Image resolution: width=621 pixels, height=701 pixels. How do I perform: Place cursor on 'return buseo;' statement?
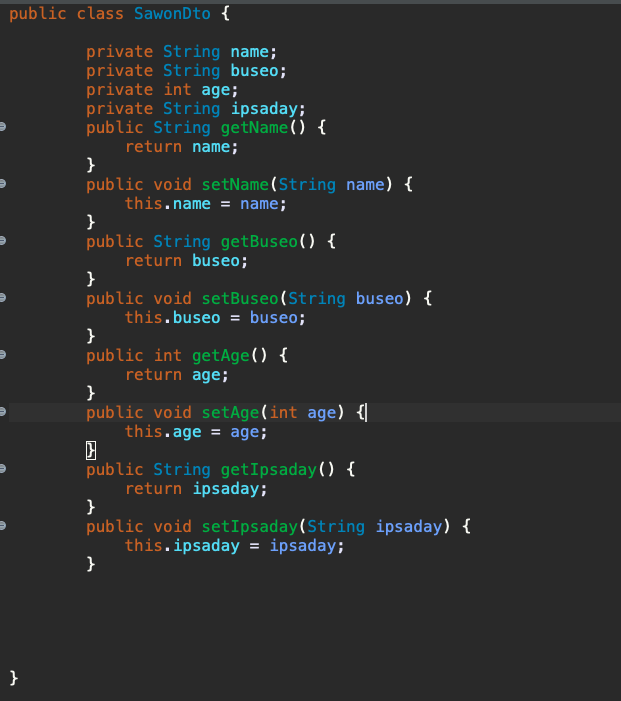186,261
